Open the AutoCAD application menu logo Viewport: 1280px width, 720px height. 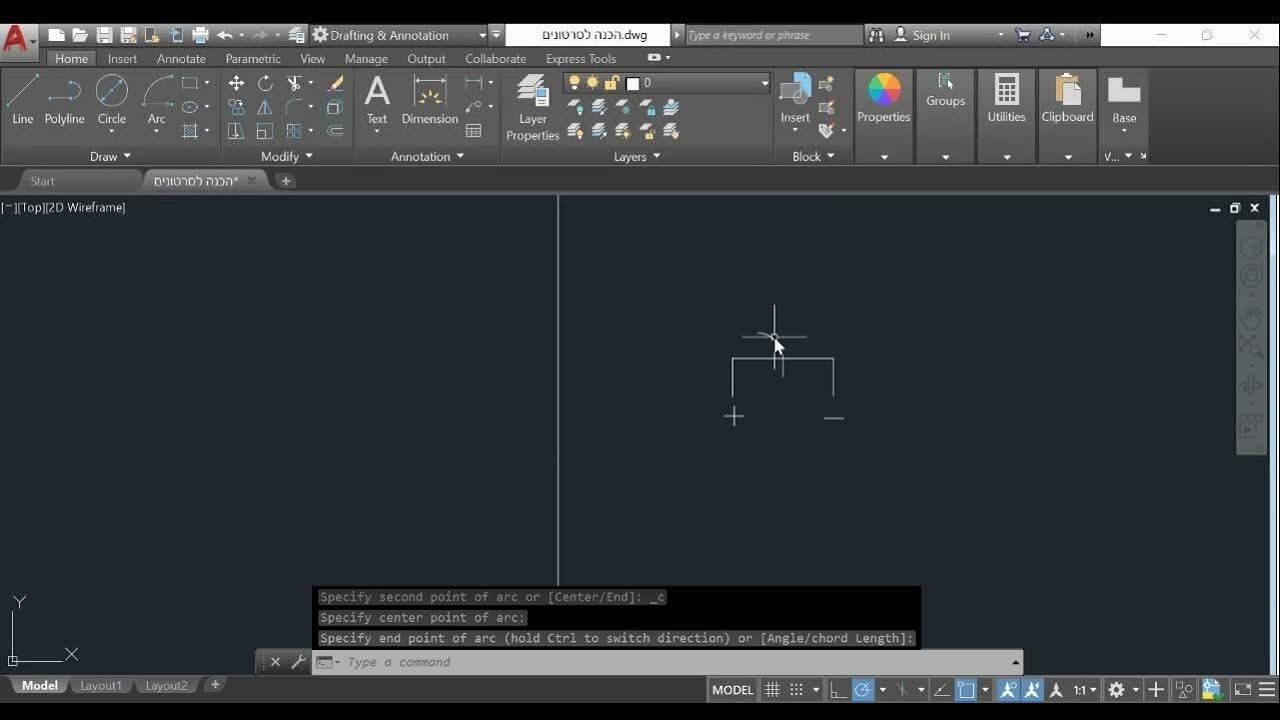click(16, 40)
